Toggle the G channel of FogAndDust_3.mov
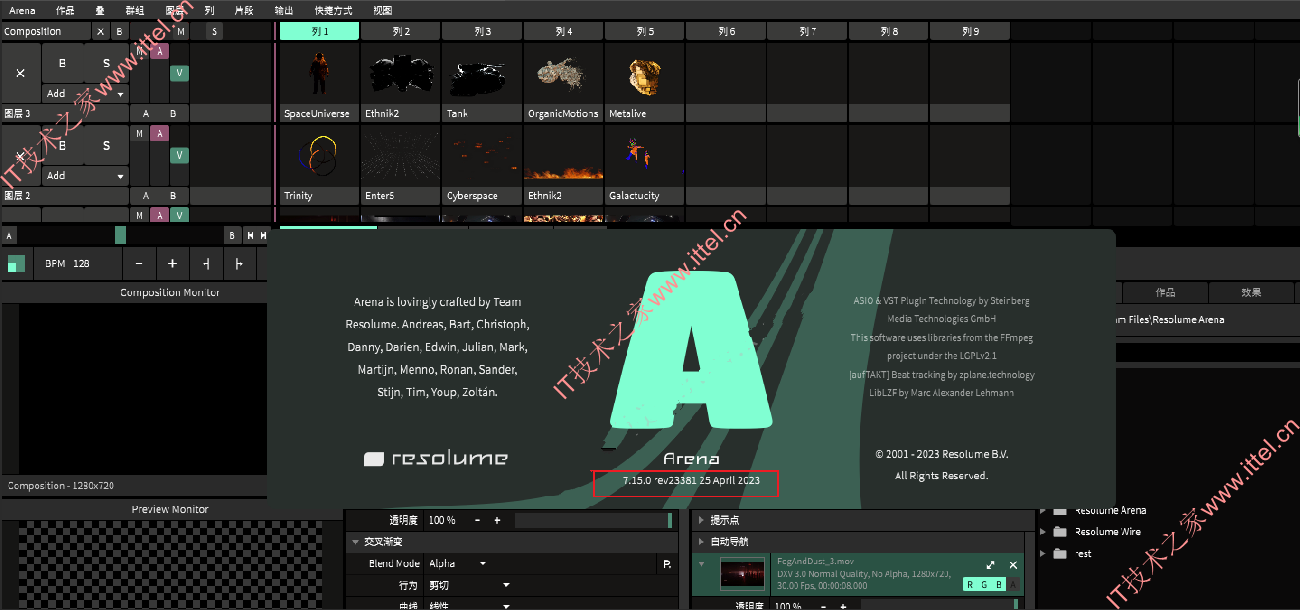 coord(984,585)
